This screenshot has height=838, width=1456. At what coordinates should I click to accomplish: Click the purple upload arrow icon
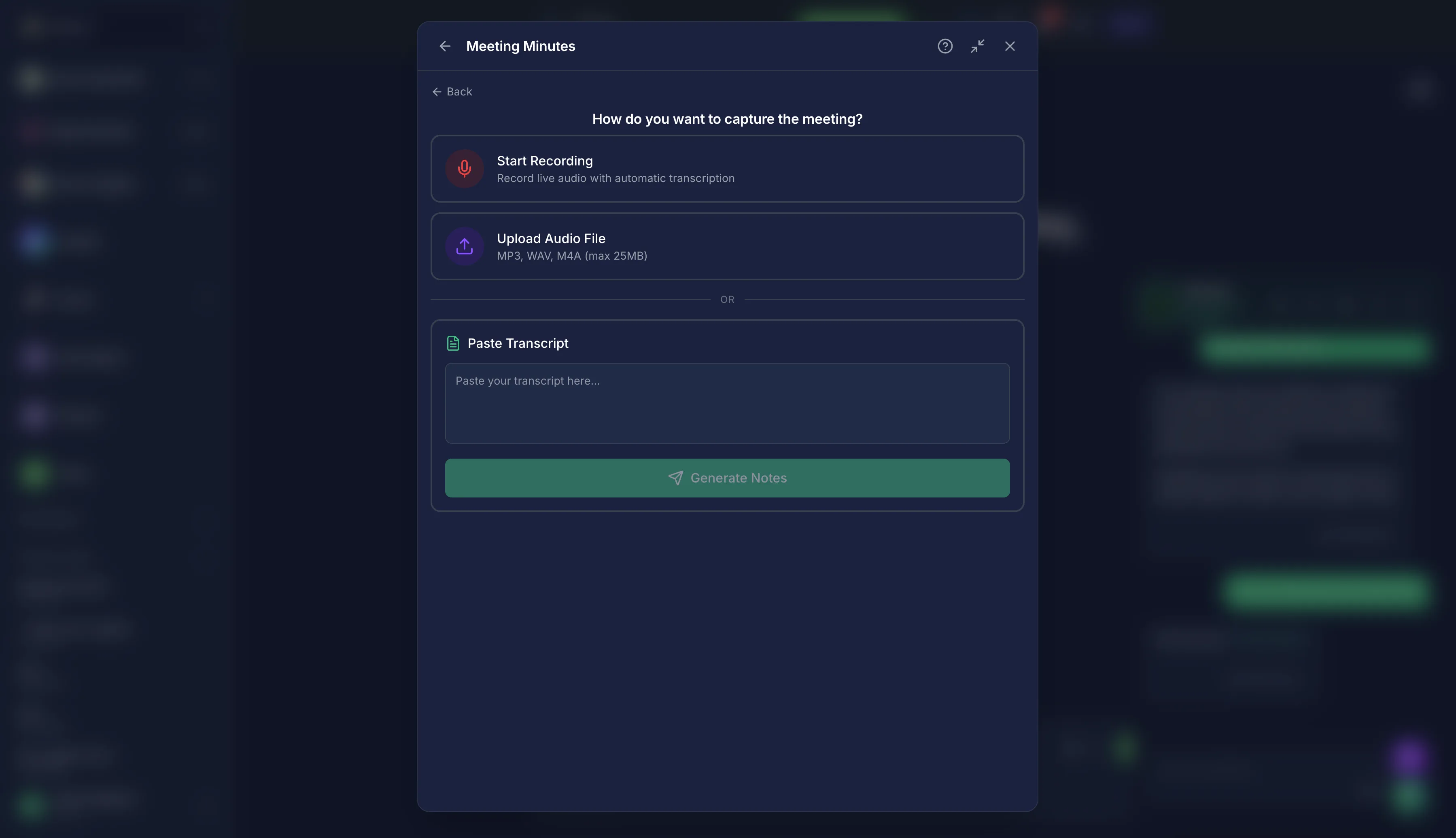point(464,246)
